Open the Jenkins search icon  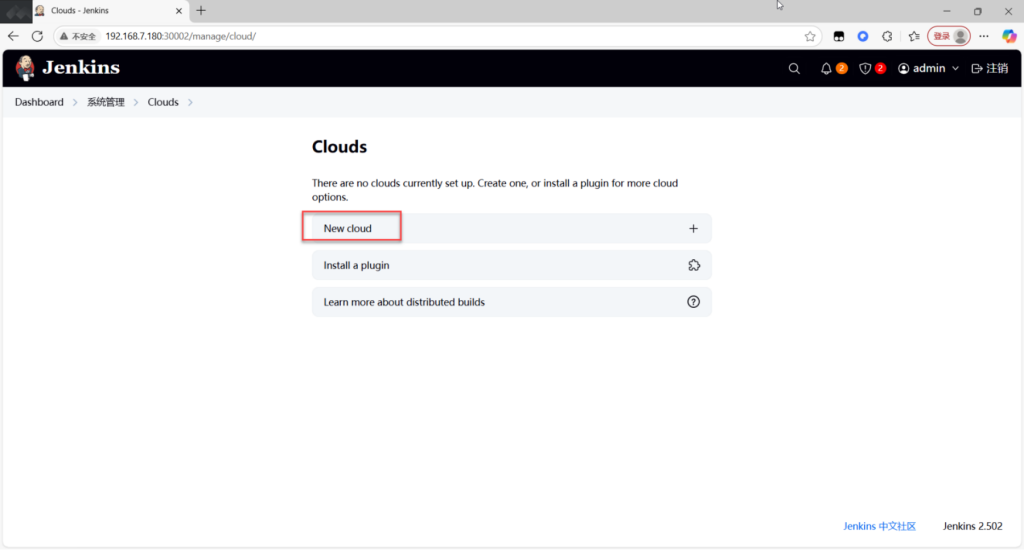coord(794,69)
